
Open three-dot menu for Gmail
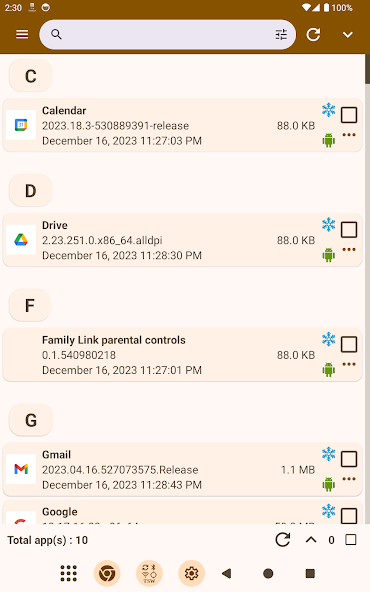[349, 479]
